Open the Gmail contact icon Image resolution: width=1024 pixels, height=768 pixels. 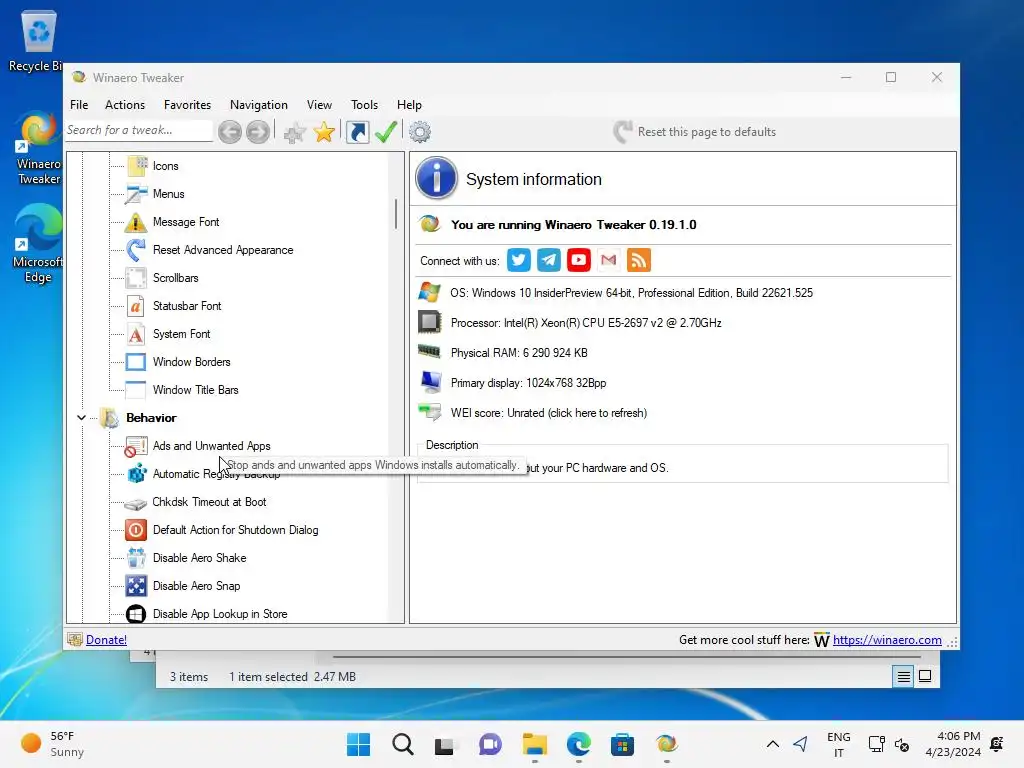point(609,260)
